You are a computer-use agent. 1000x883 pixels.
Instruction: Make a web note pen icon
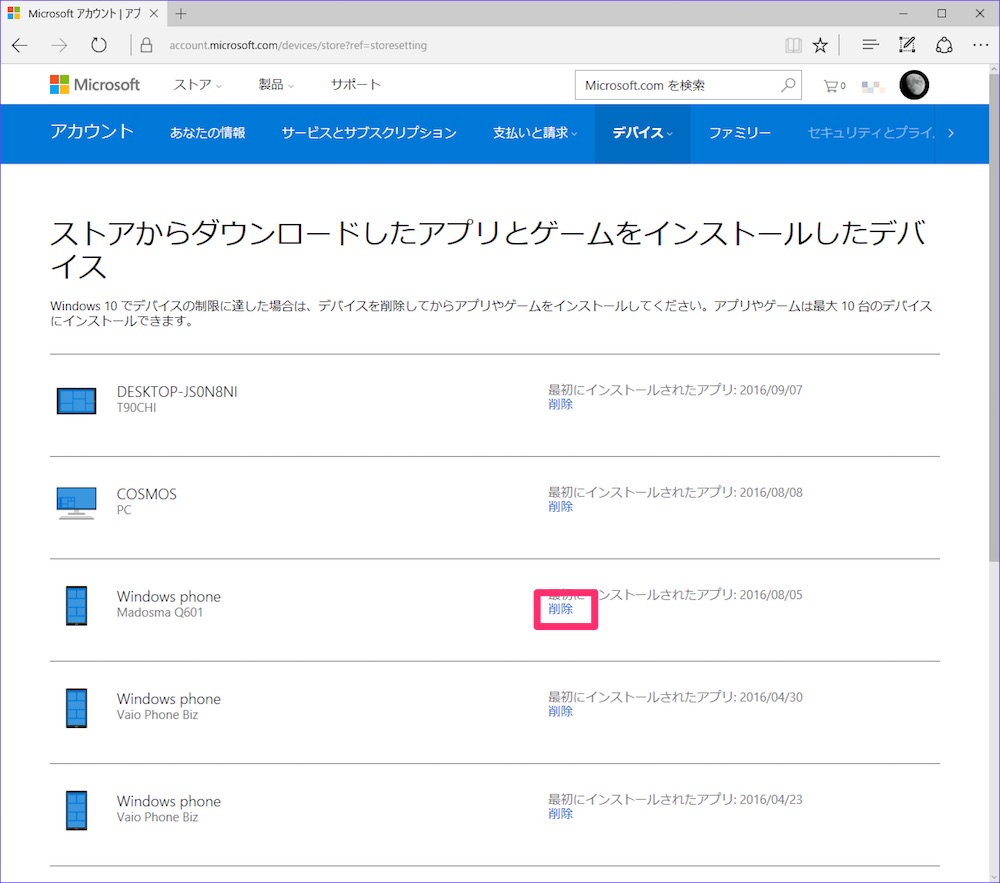907,45
